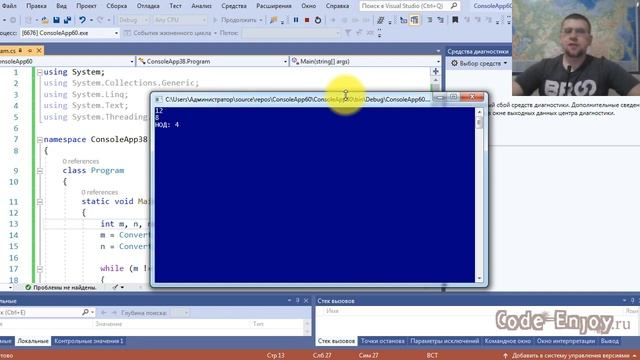Image resolution: width=640 pixels, height=360 pixels.
Task: Switch to the Локальные tab
Action: pyautogui.click(x=33, y=341)
